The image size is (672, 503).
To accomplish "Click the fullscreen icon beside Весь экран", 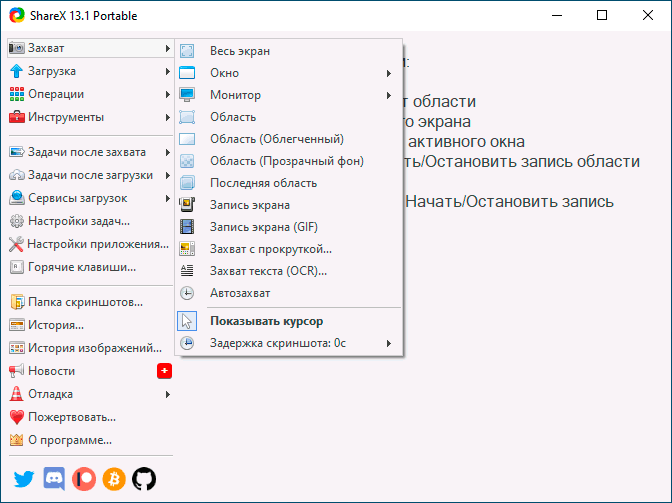I will pyautogui.click(x=187, y=51).
